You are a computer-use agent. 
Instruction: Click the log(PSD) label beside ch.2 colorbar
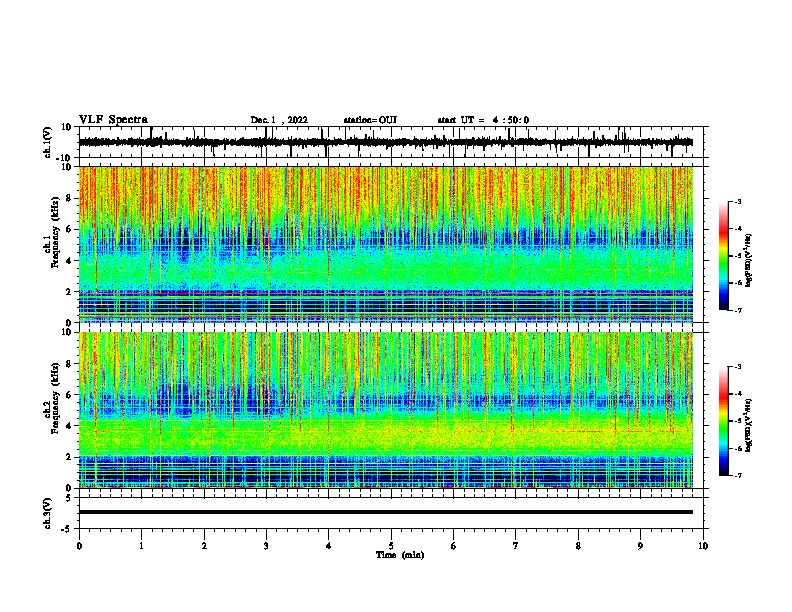748,426
